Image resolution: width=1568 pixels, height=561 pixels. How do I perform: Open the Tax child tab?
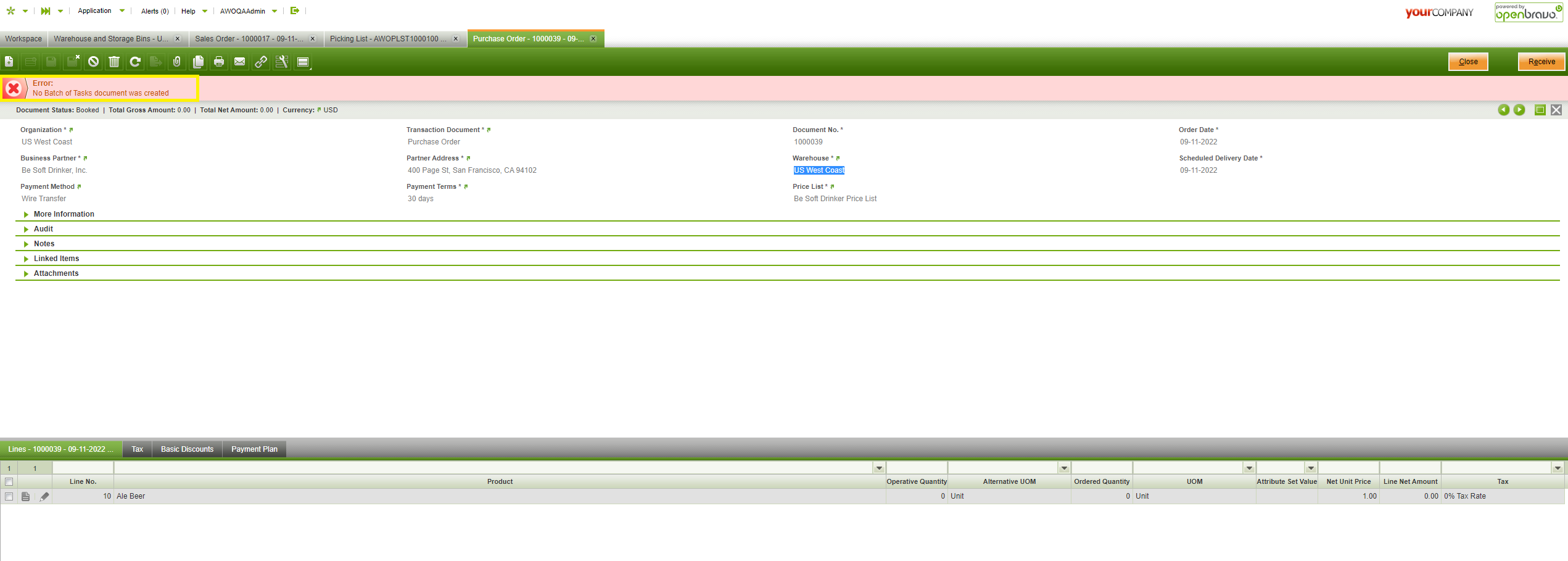tap(138, 449)
